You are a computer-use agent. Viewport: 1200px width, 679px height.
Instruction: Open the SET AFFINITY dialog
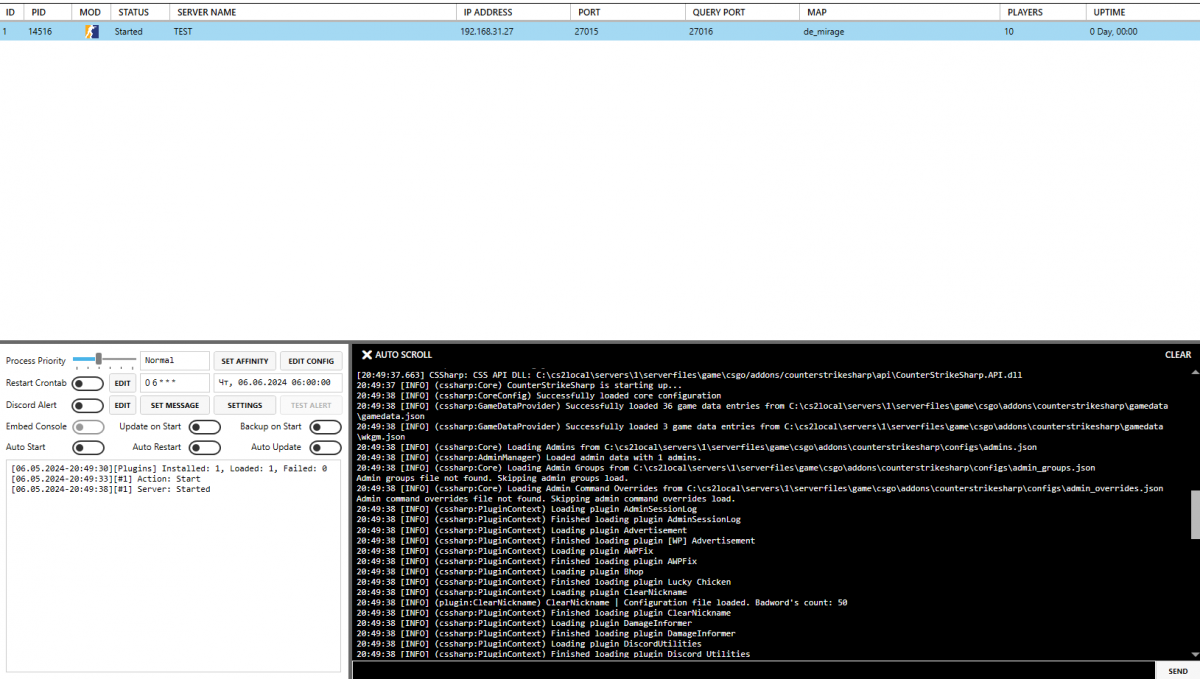245,361
